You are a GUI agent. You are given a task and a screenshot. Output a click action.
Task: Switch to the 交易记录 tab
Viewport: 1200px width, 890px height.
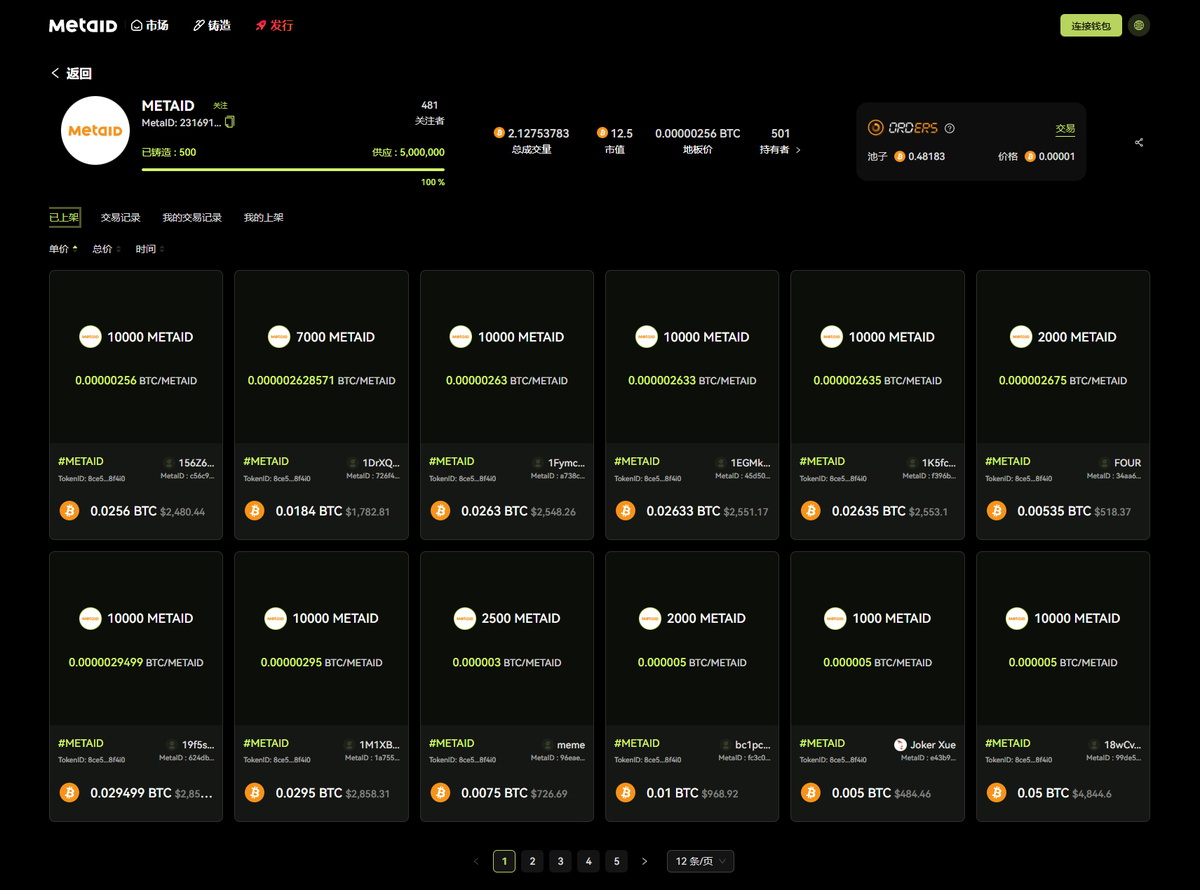click(x=120, y=217)
